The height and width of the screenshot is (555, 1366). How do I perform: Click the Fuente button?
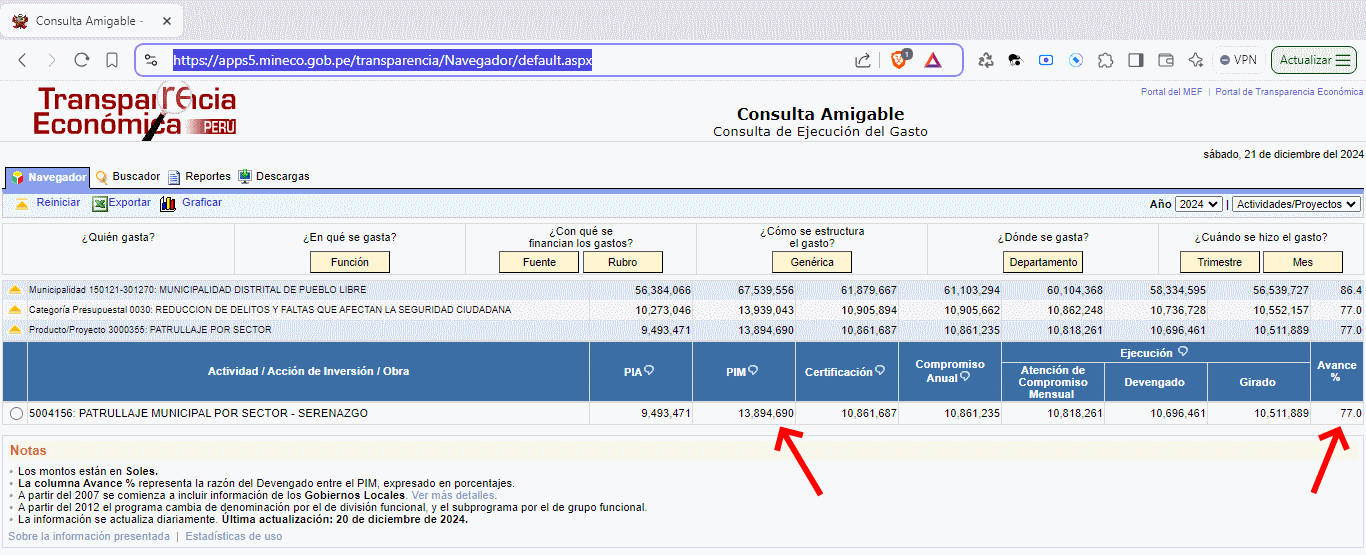coord(539,262)
